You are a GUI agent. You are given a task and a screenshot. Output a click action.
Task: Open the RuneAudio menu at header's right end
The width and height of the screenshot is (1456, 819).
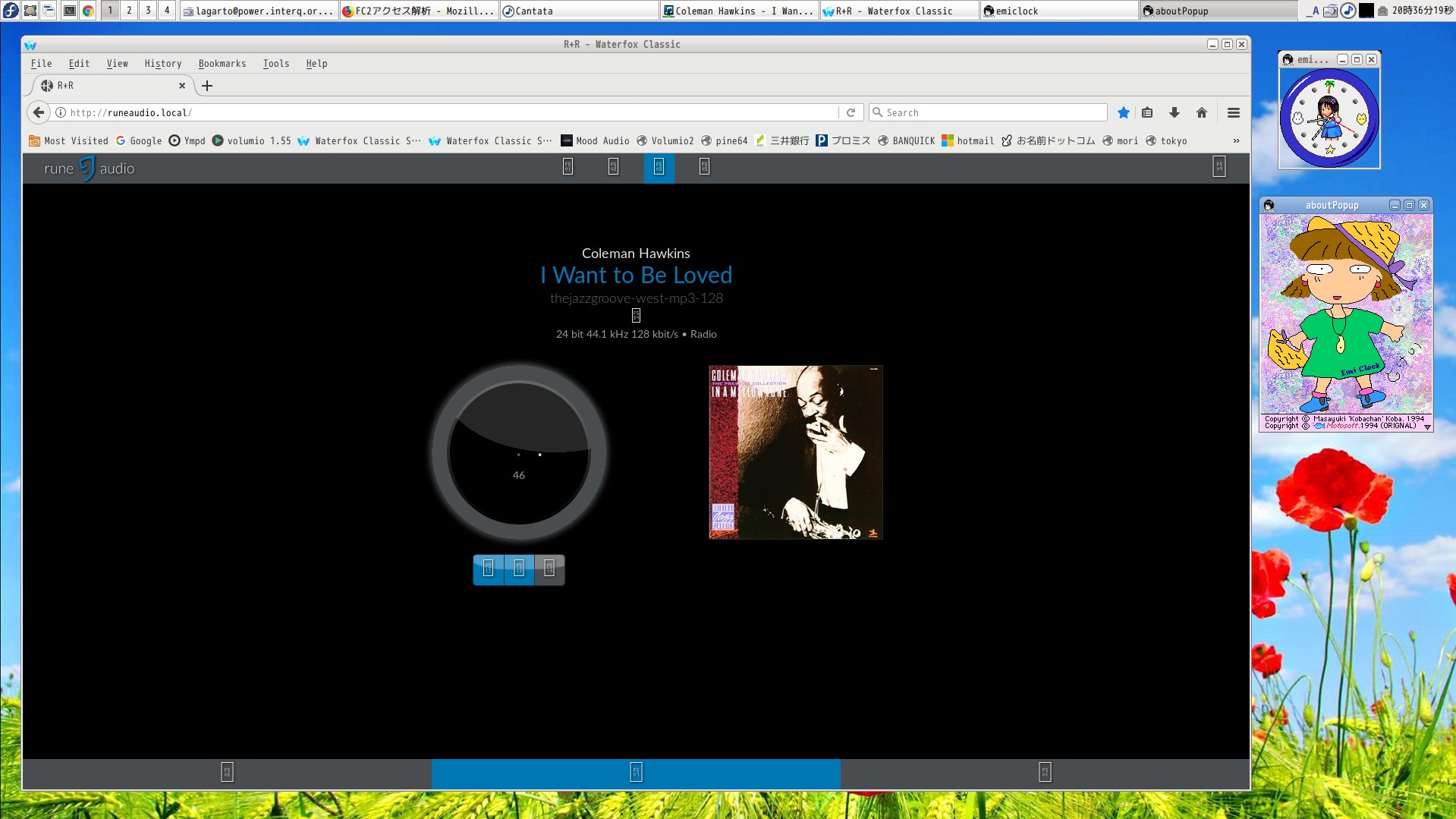(1219, 167)
